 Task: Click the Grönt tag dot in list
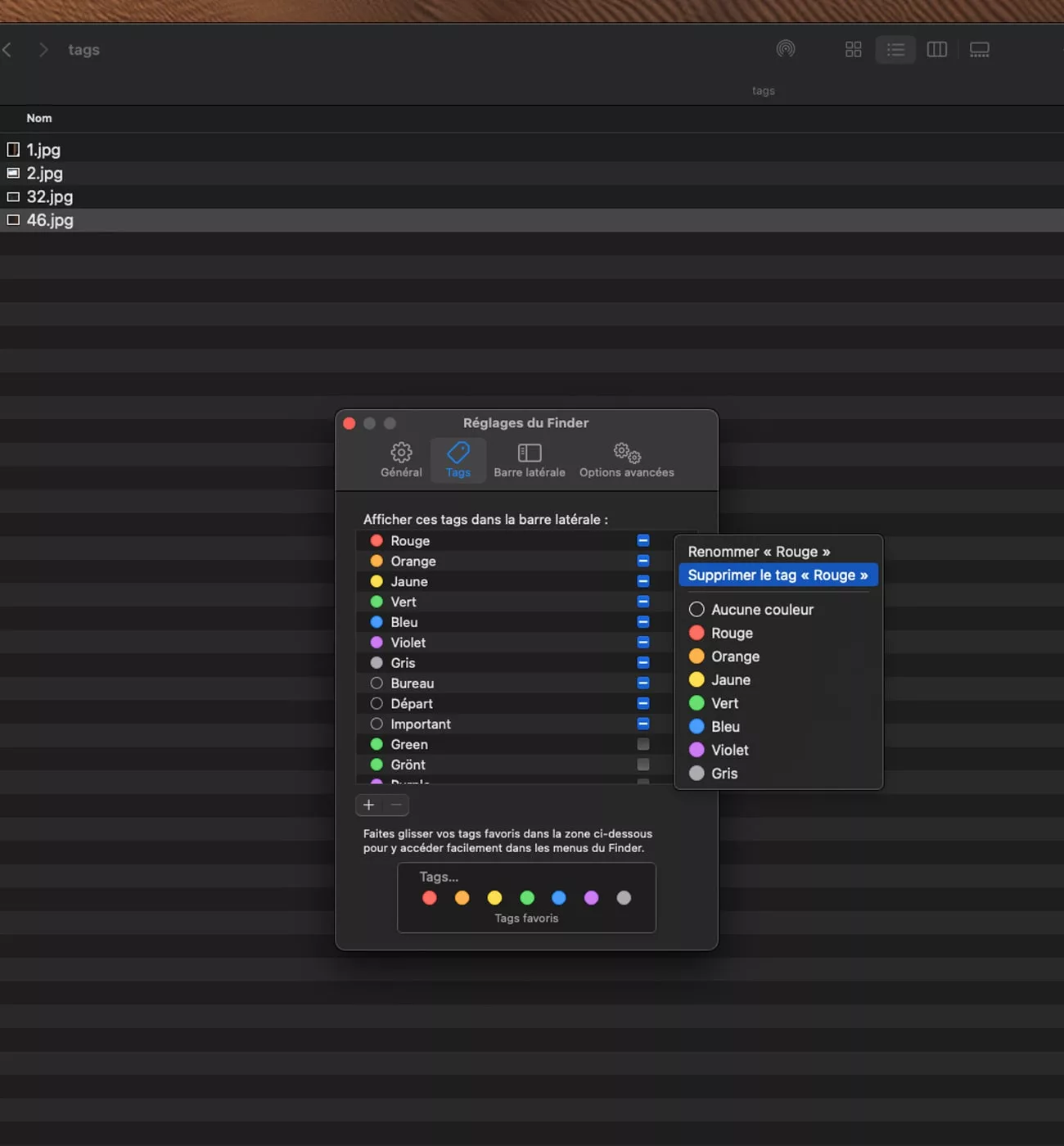click(376, 765)
